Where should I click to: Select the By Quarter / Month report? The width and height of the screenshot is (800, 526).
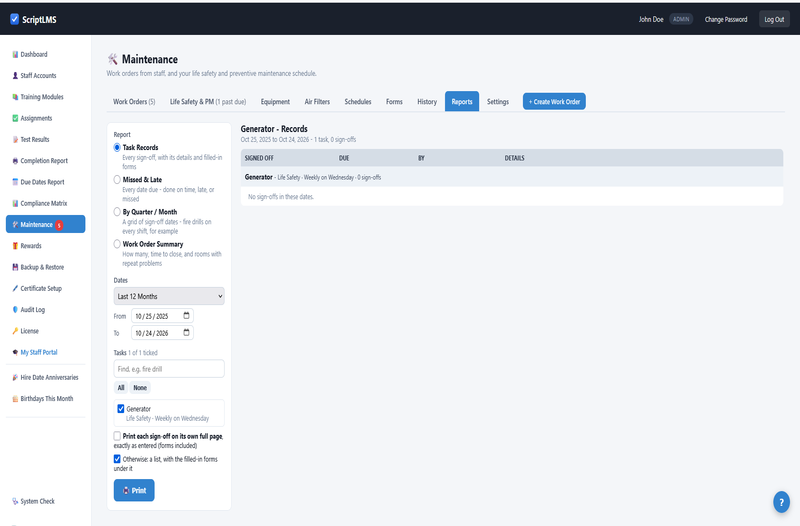point(117,212)
